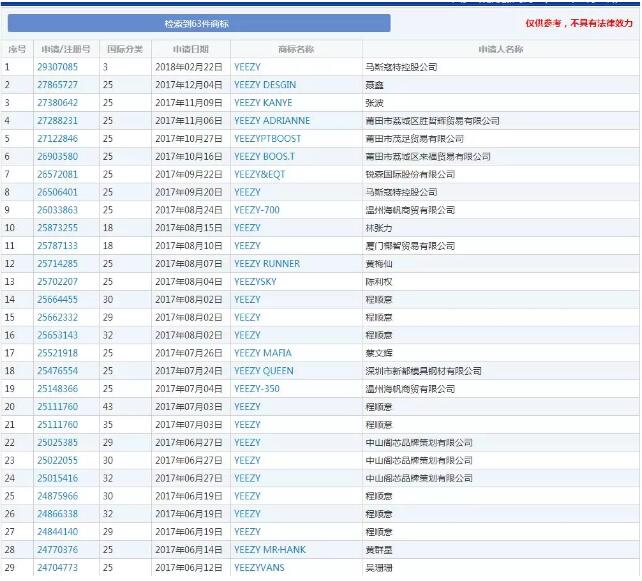Click the 商标名称 column header
The width and height of the screenshot is (642, 581).
296,50
